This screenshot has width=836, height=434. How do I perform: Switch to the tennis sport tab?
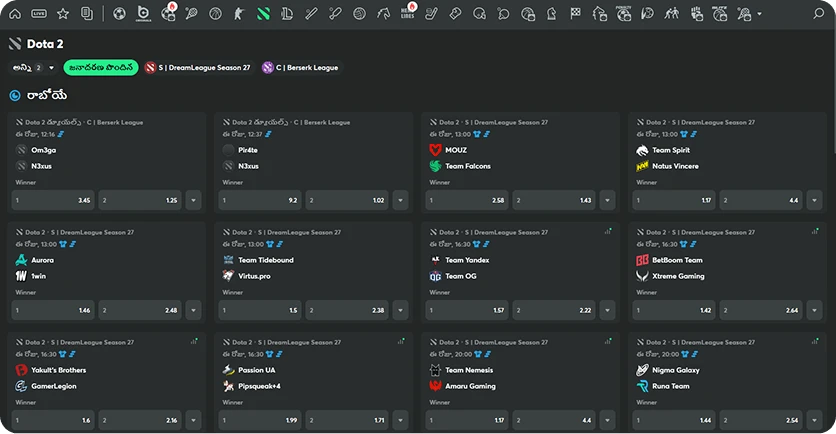point(191,14)
